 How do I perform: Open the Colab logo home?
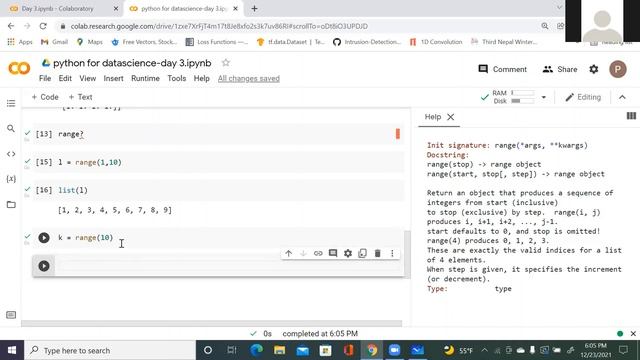tap(19, 68)
